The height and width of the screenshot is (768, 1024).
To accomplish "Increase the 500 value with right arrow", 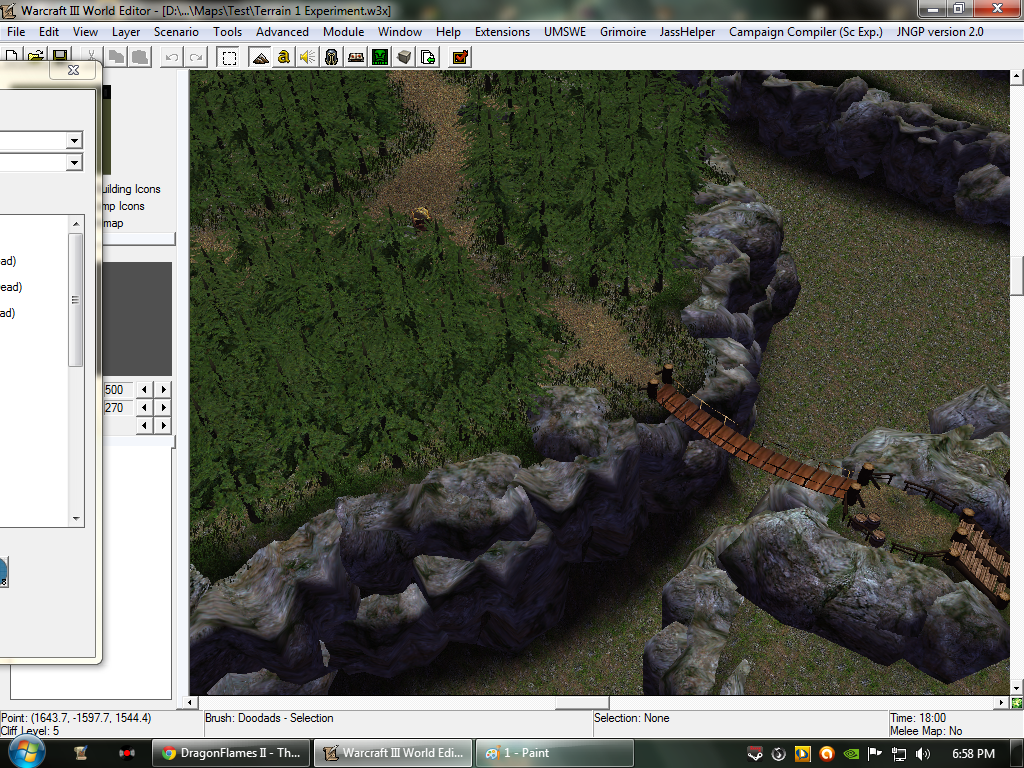I will [x=163, y=389].
